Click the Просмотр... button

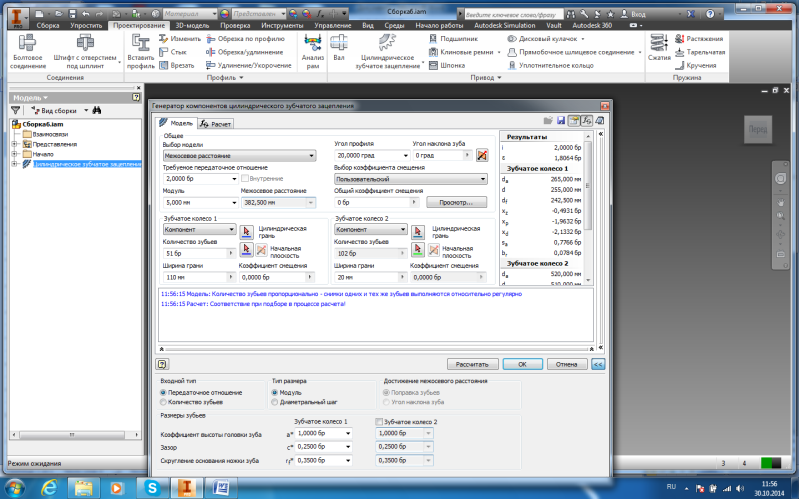(456, 202)
